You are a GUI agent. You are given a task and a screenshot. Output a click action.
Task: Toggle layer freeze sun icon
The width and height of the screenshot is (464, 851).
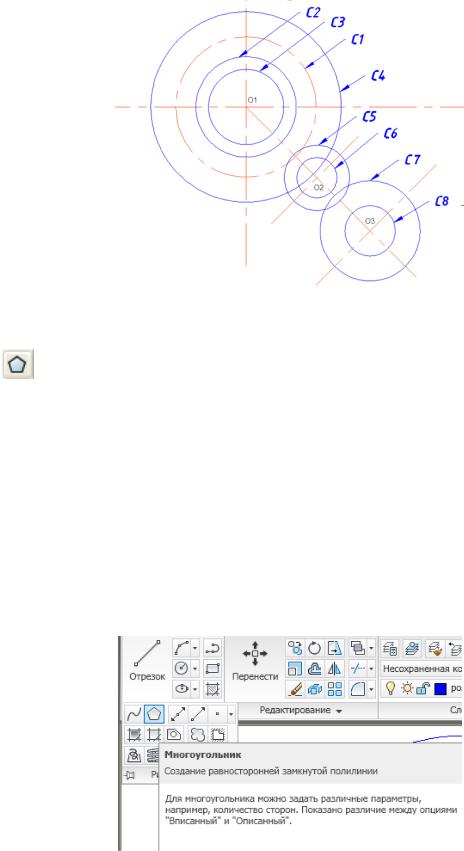406,689
